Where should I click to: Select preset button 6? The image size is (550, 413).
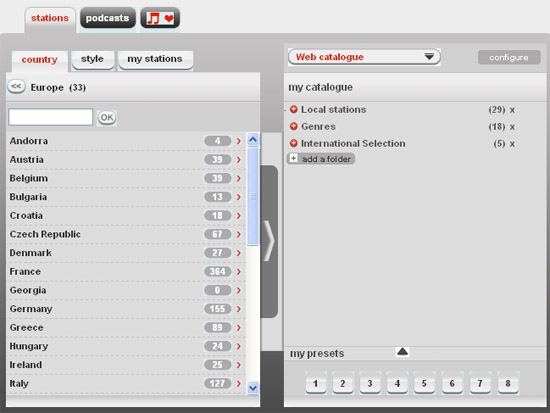pyautogui.click(x=452, y=383)
